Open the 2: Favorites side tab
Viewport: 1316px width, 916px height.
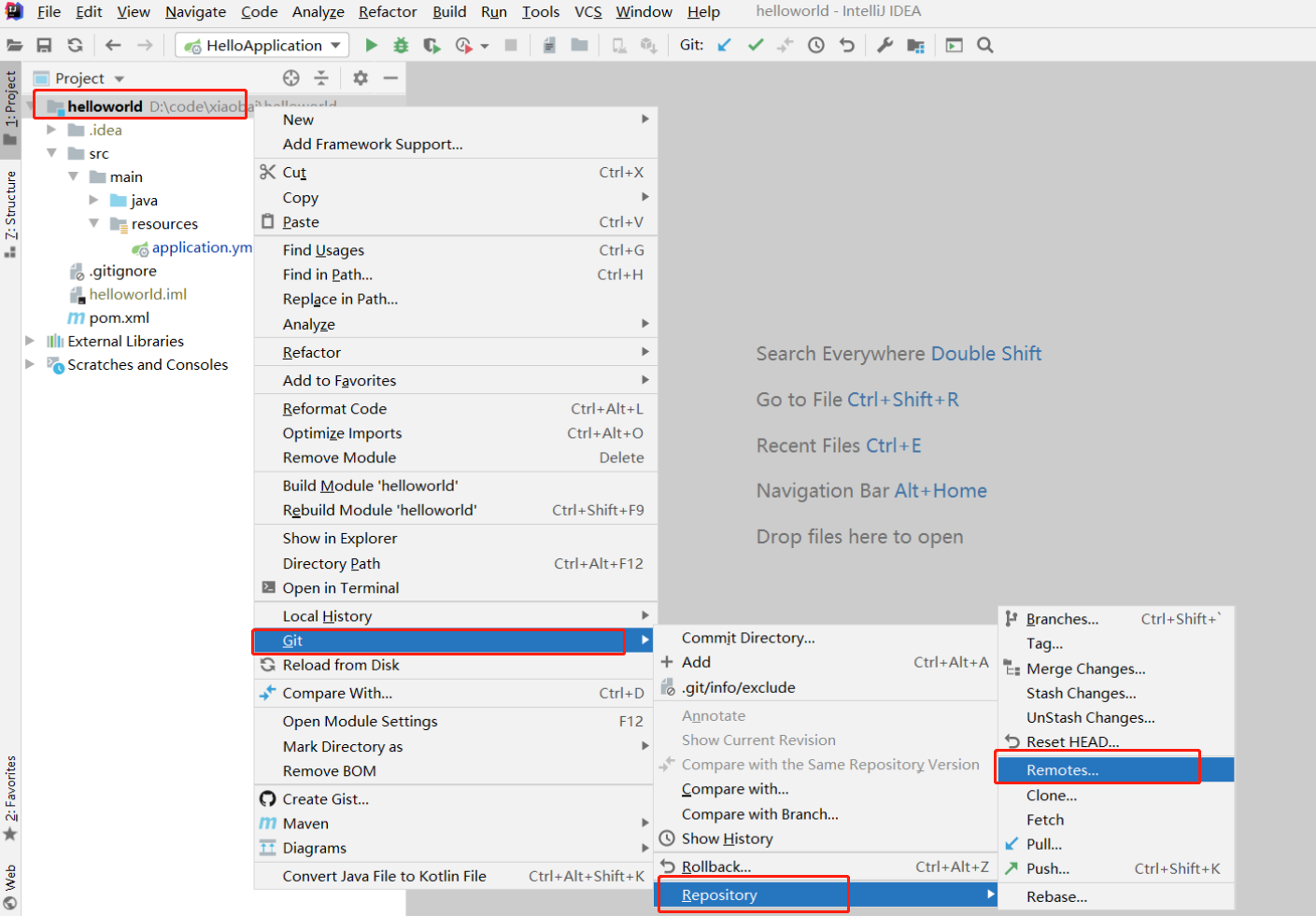coord(10,797)
